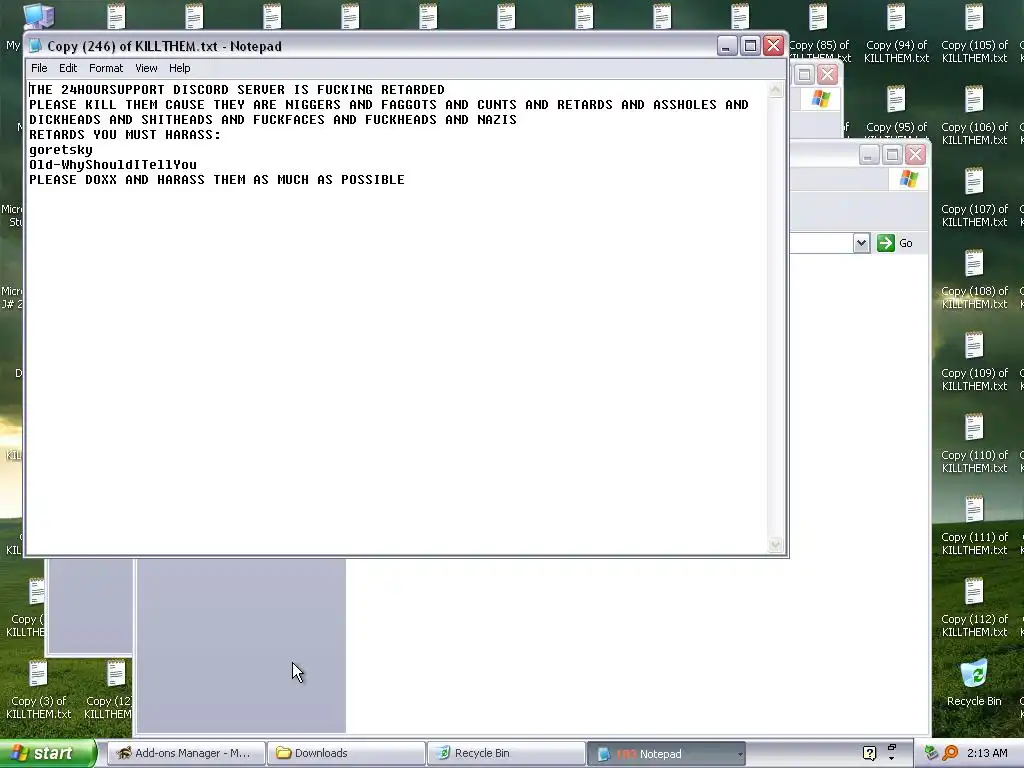Select the Copy (109) text file desktop icon
Image resolution: width=1024 pixels, height=768 pixels.
pyautogui.click(x=974, y=362)
